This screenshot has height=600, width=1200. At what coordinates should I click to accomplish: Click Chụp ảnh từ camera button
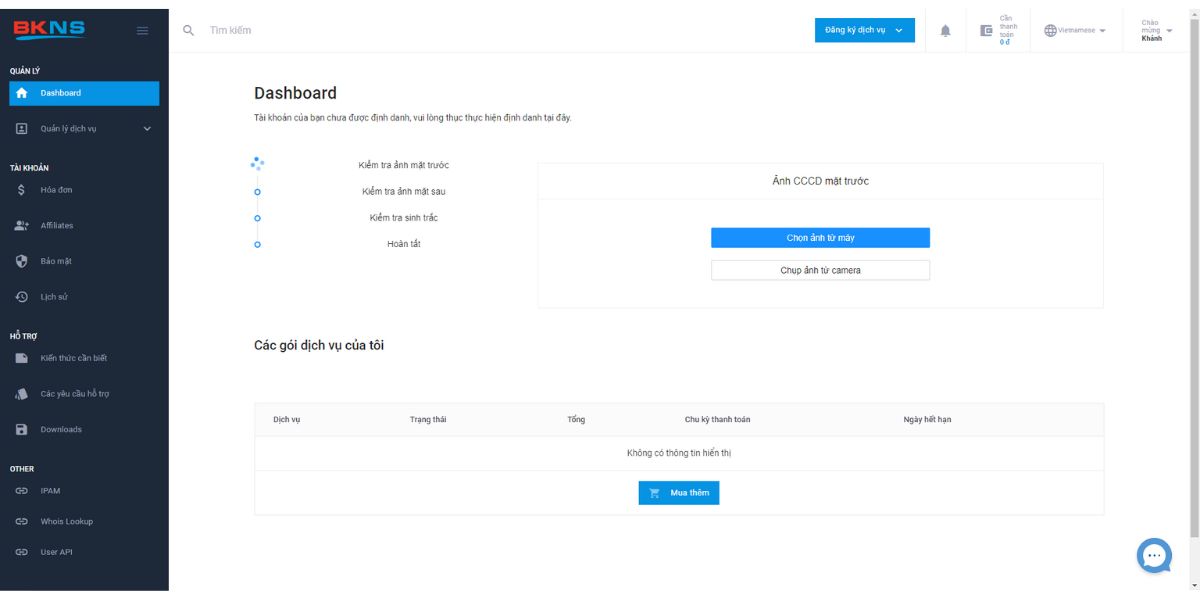820,270
